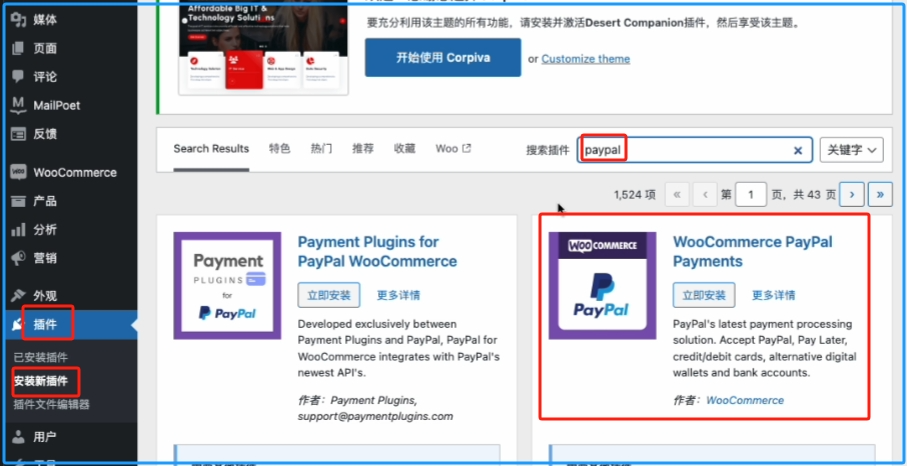Click the 页面 pages icon in sidebar
This screenshot has width=907, height=466.
(x=19, y=48)
